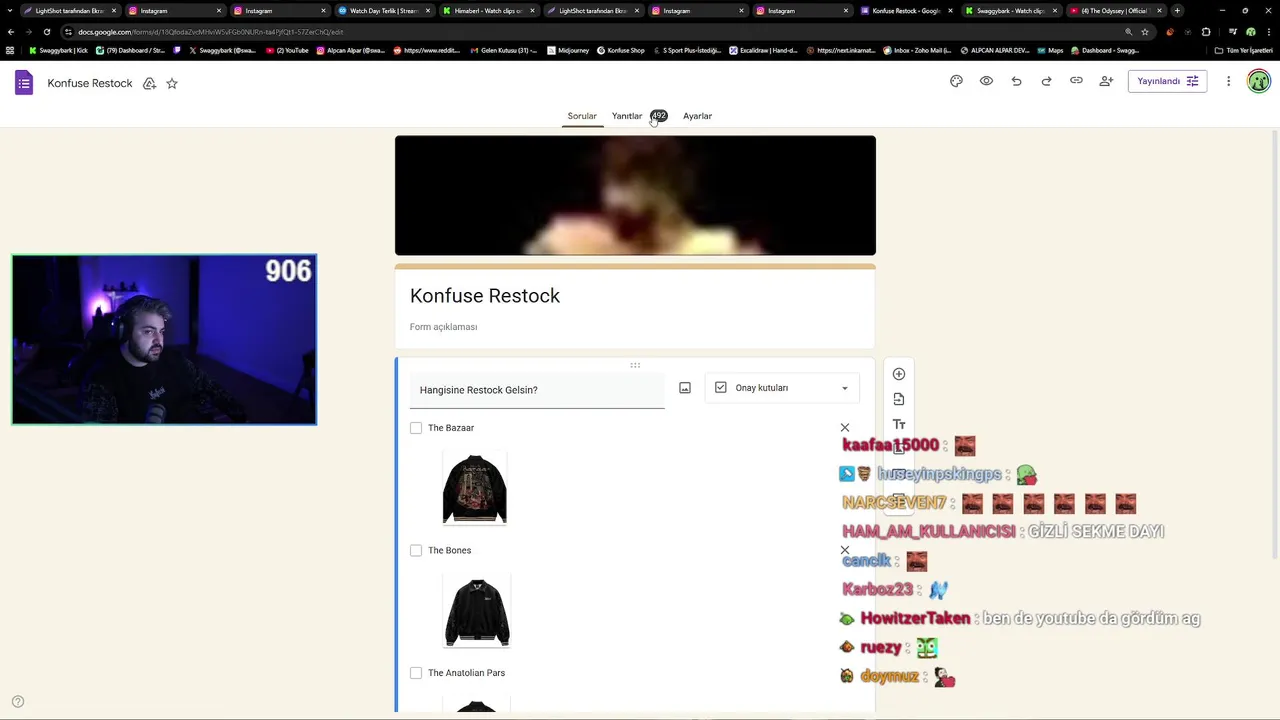
Task: Open the More options three-dot menu
Action: click(1228, 81)
